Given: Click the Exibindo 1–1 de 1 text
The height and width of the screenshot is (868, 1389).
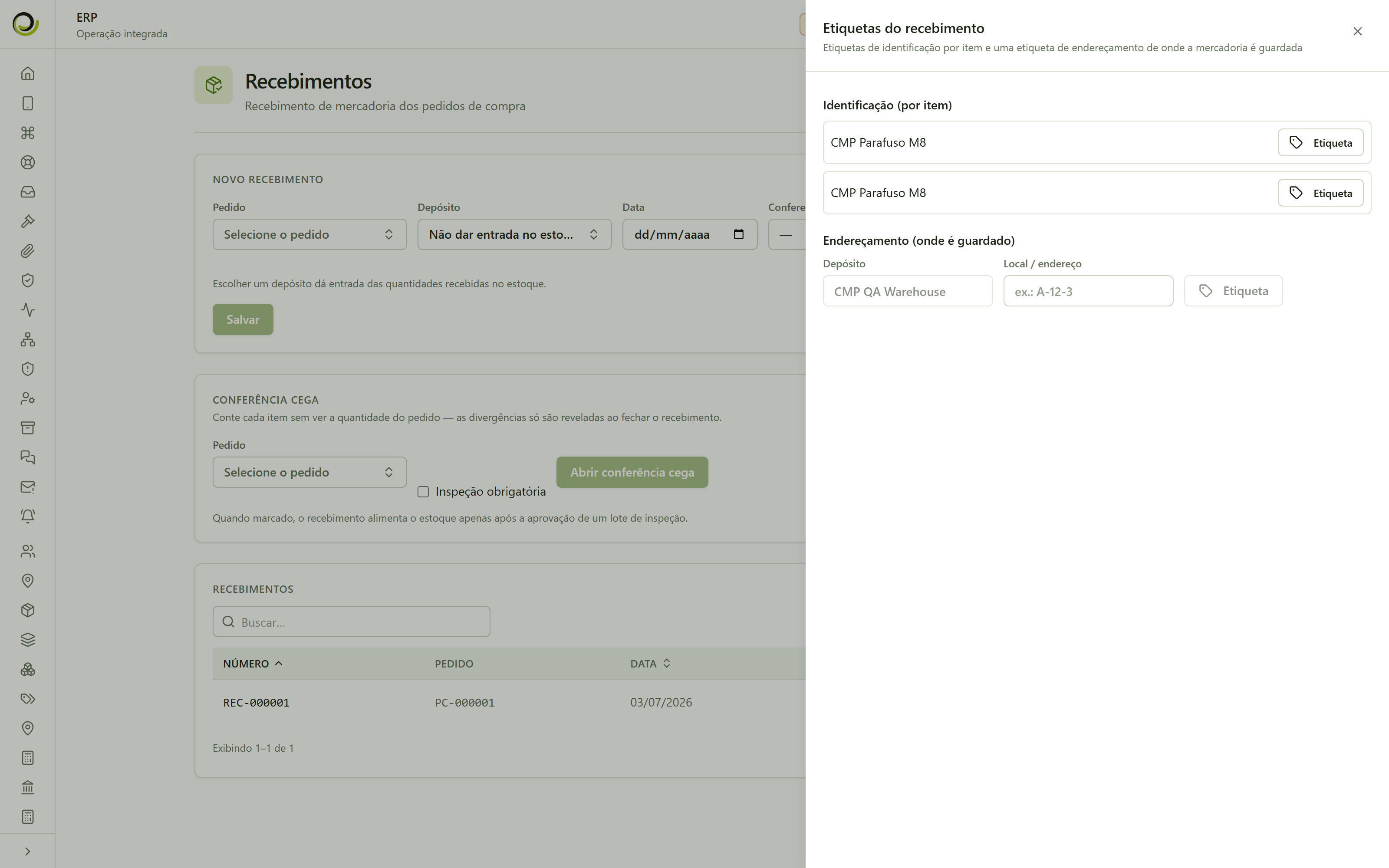Looking at the screenshot, I should pyautogui.click(x=253, y=748).
